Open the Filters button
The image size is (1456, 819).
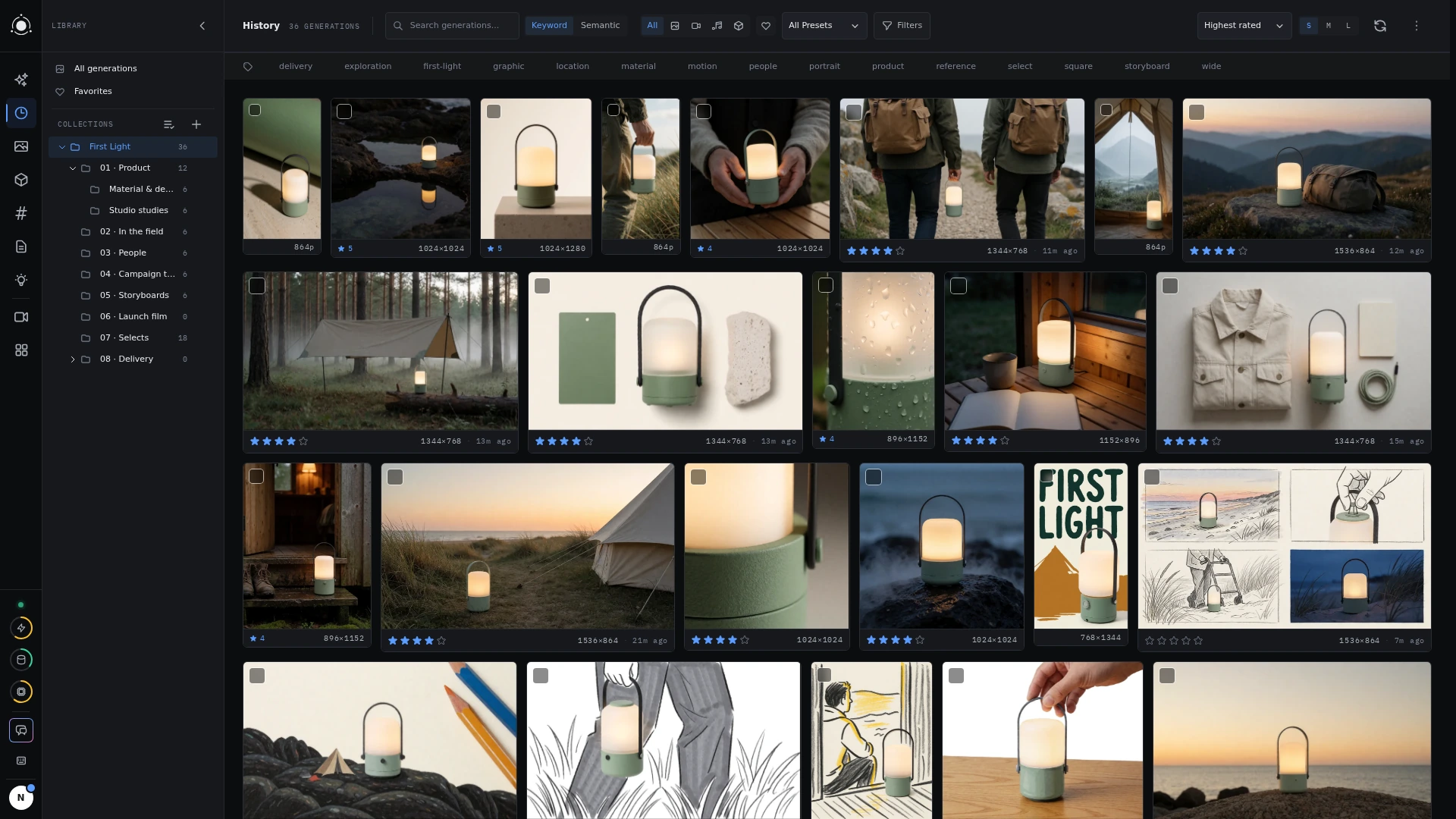pyautogui.click(x=902, y=26)
